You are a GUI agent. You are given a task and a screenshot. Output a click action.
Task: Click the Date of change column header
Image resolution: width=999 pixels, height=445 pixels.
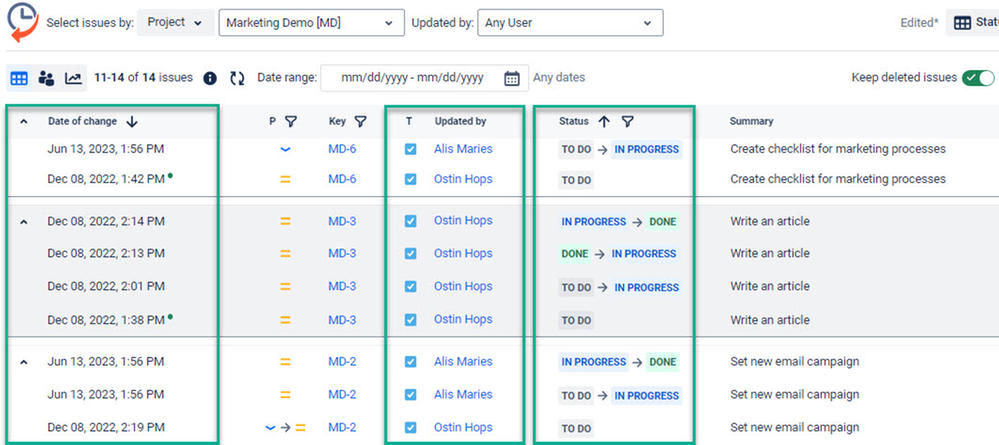pyautogui.click(x=82, y=121)
